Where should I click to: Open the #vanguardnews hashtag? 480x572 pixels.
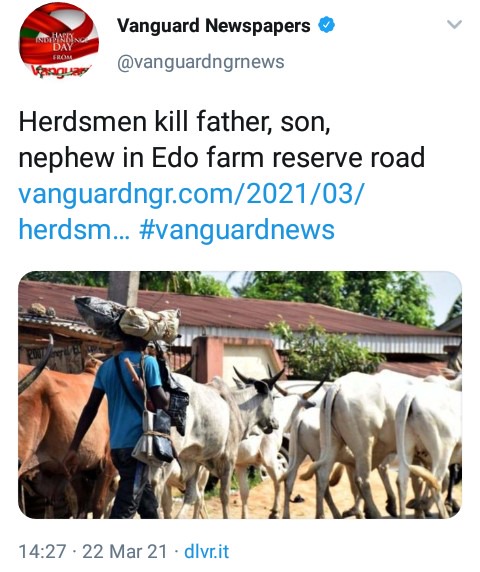pos(237,230)
